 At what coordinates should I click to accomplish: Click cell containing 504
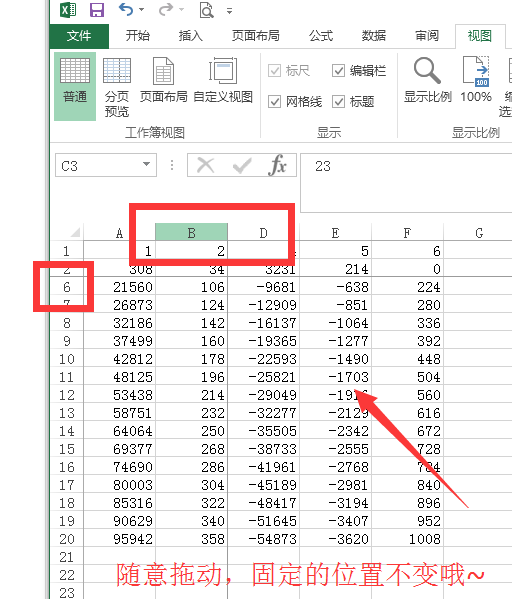click(407, 377)
